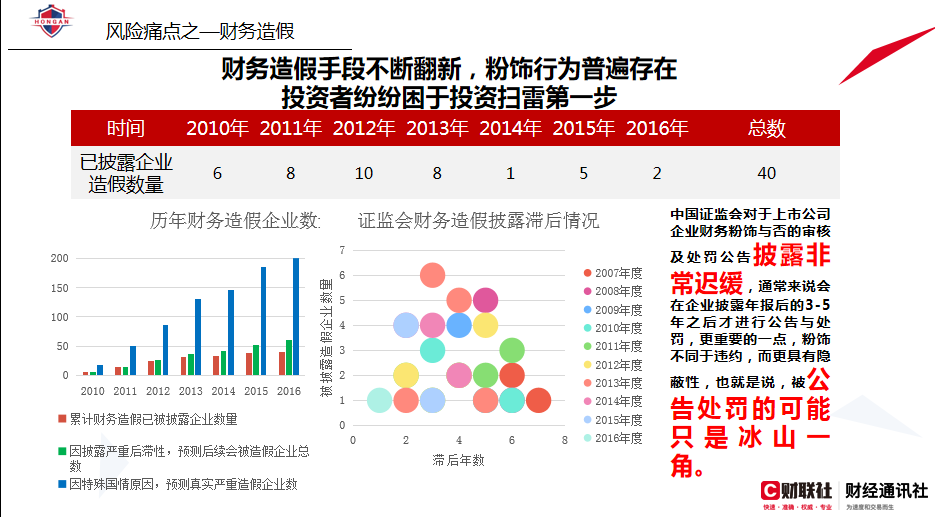The height and width of the screenshot is (517, 935).
Task: Click the red square for 累计财务造假已被披露企业数量
Action: 62,420
